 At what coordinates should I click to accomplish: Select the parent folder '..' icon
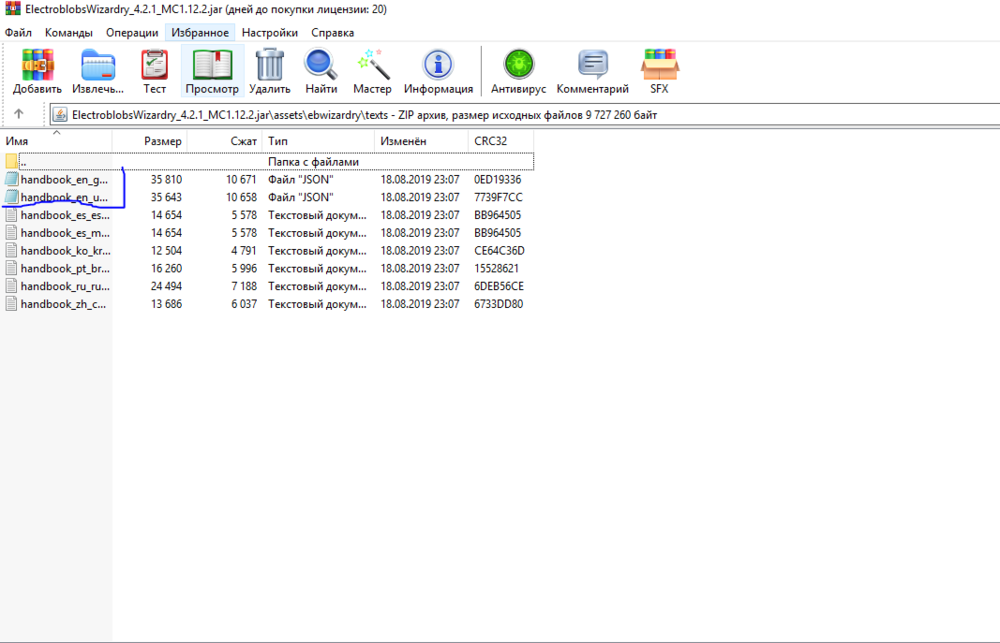11,161
